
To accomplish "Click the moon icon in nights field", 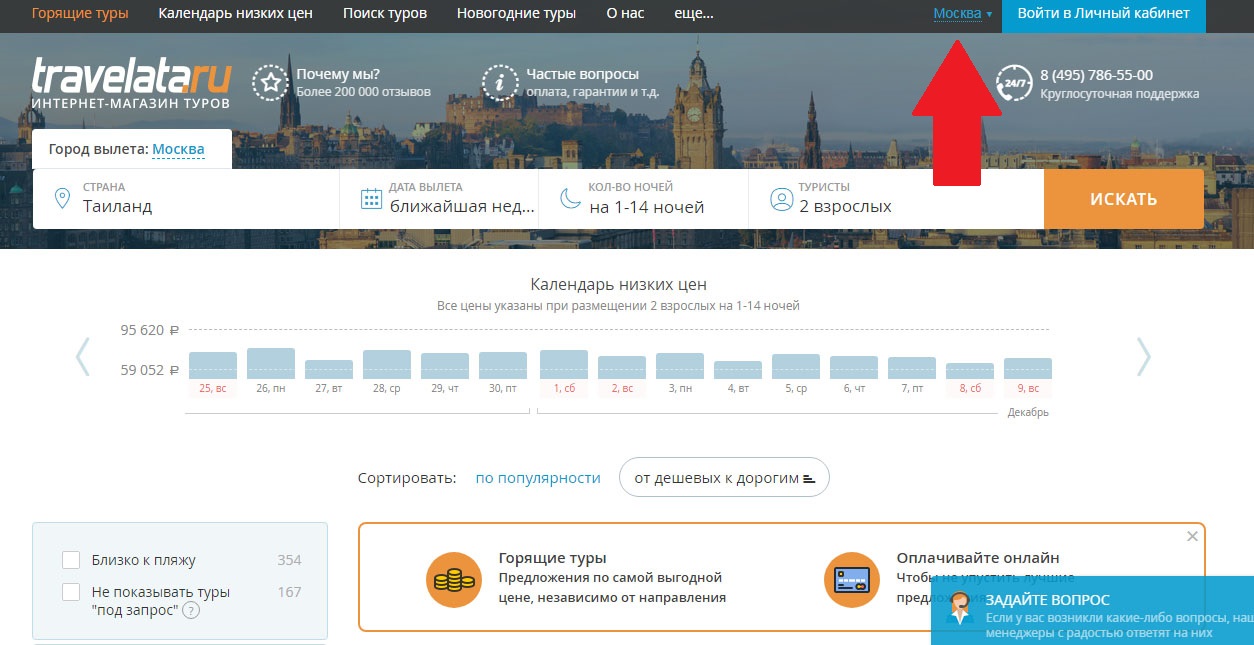I will tap(572, 198).
